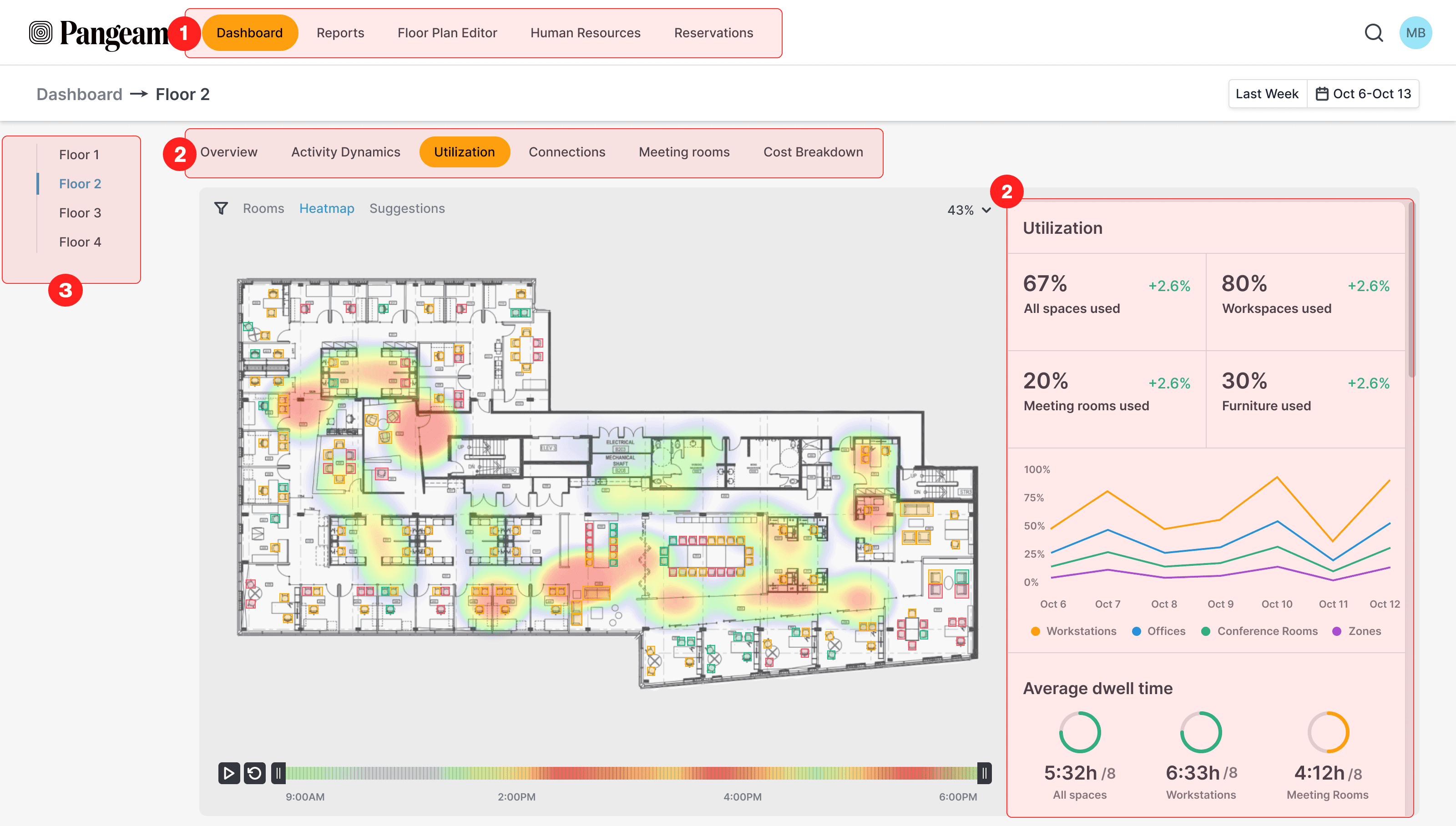
Task: Click the search magnifier icon
Action: click(1373, 33)
